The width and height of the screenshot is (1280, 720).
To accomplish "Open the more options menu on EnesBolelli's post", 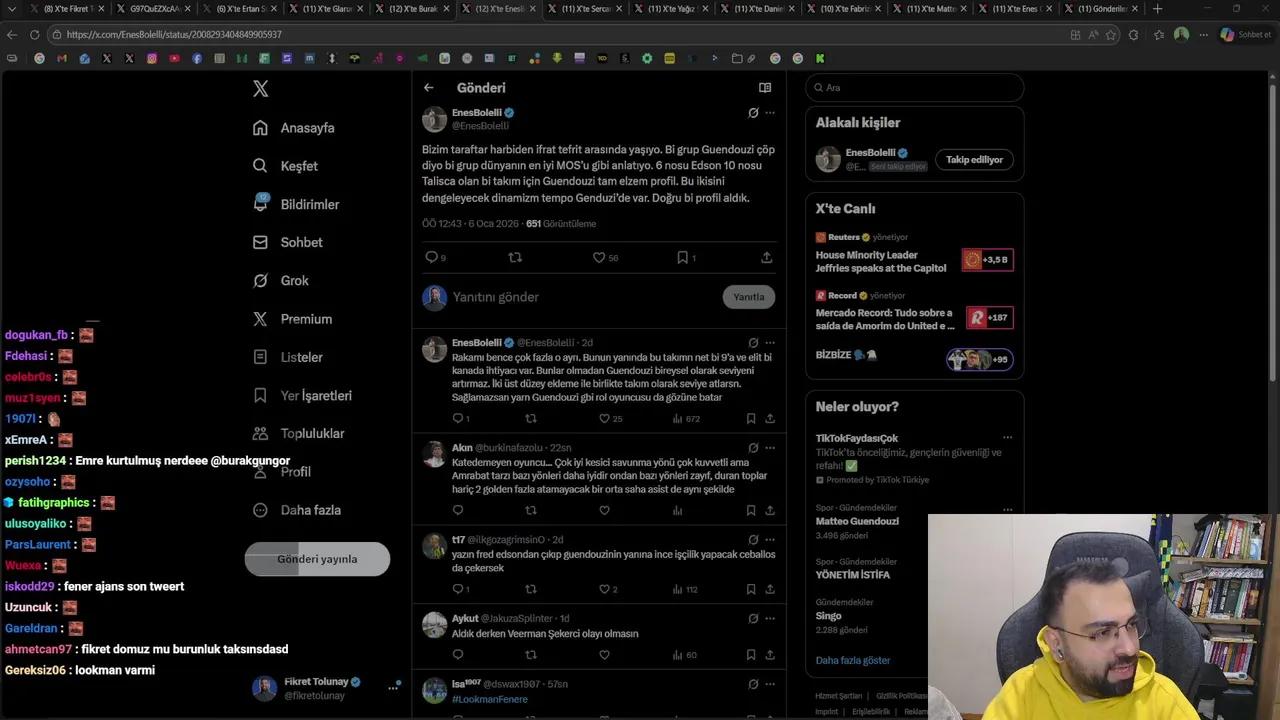I will (x=769, y=112).
